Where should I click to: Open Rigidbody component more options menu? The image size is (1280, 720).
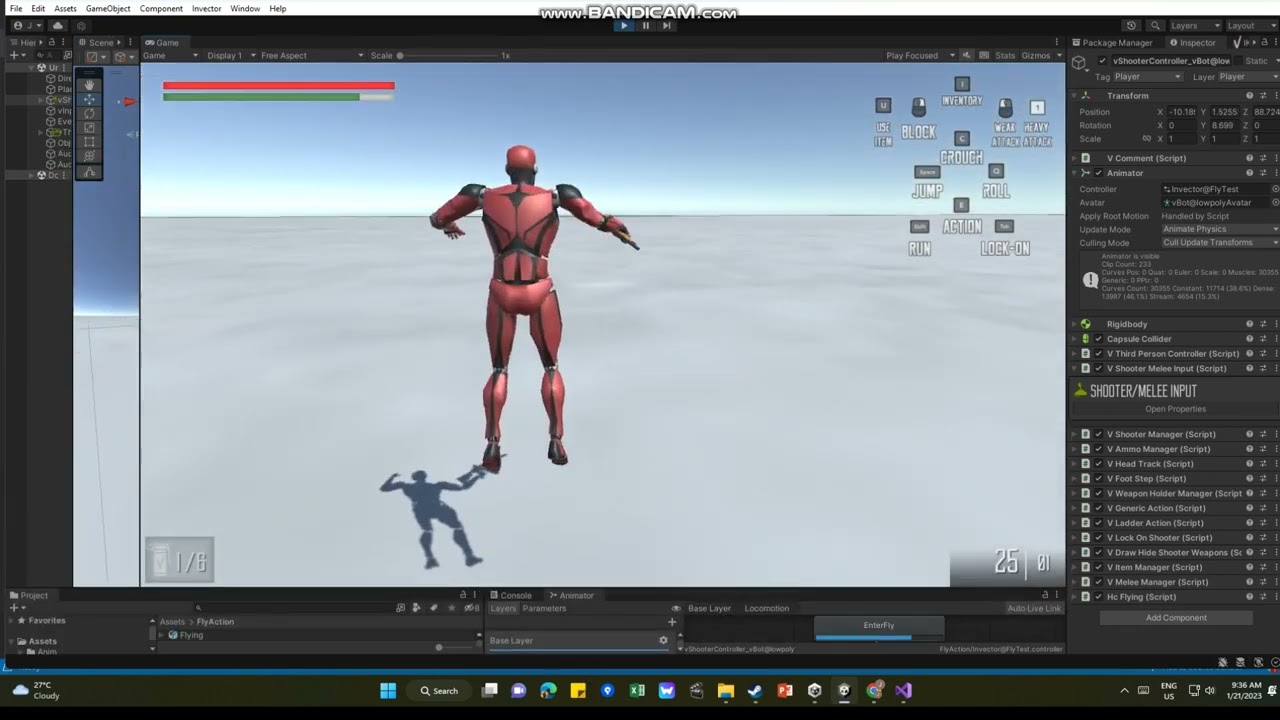[1276, 324]
